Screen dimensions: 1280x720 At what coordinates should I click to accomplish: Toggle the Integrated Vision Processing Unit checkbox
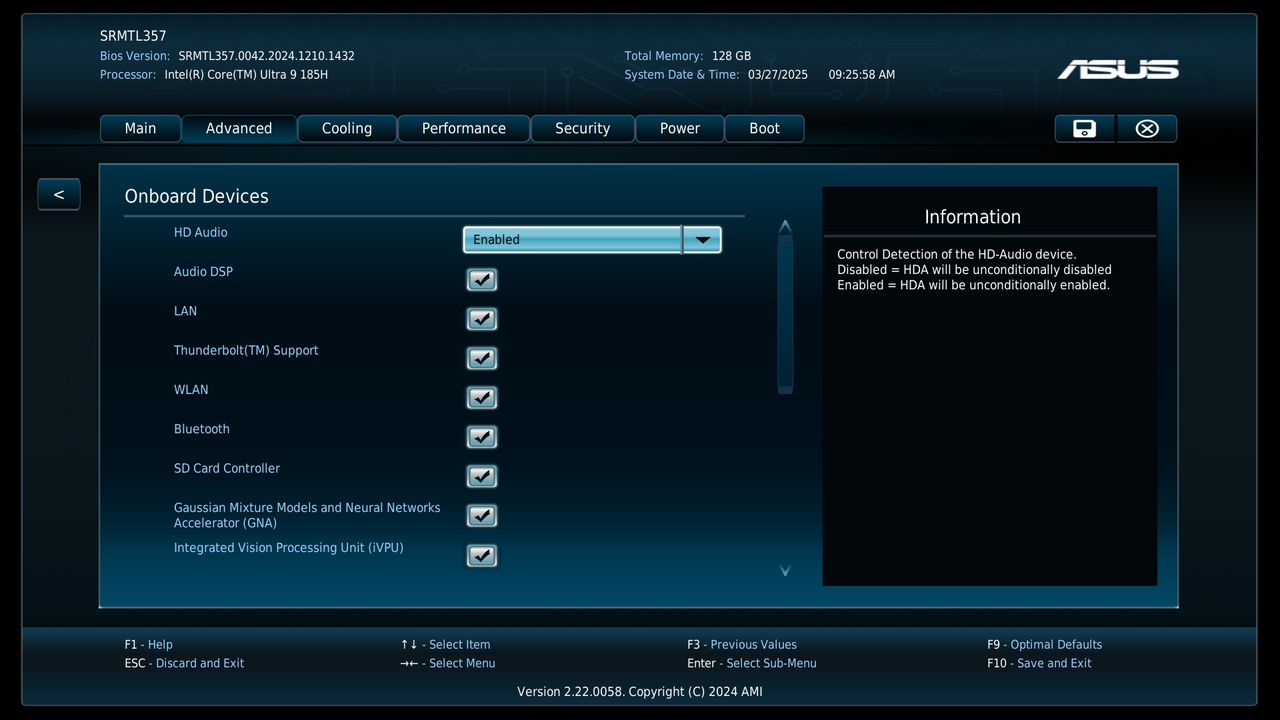tap(482, 555)
